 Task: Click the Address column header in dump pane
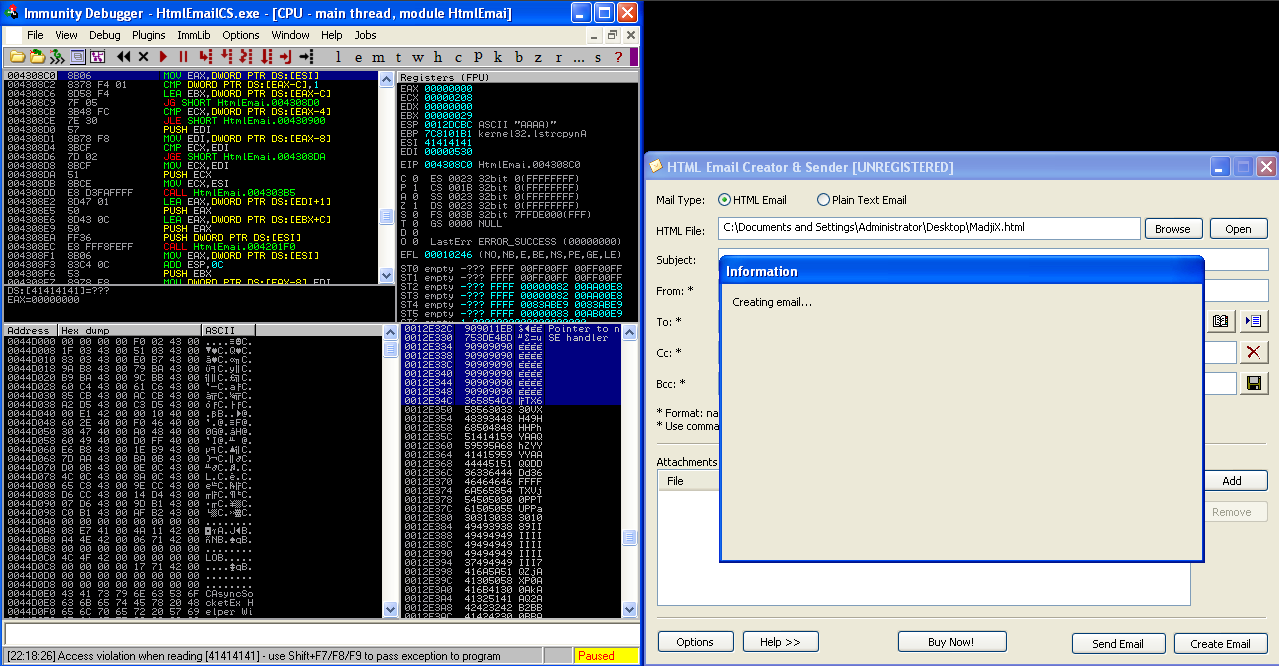click(30, 330)
